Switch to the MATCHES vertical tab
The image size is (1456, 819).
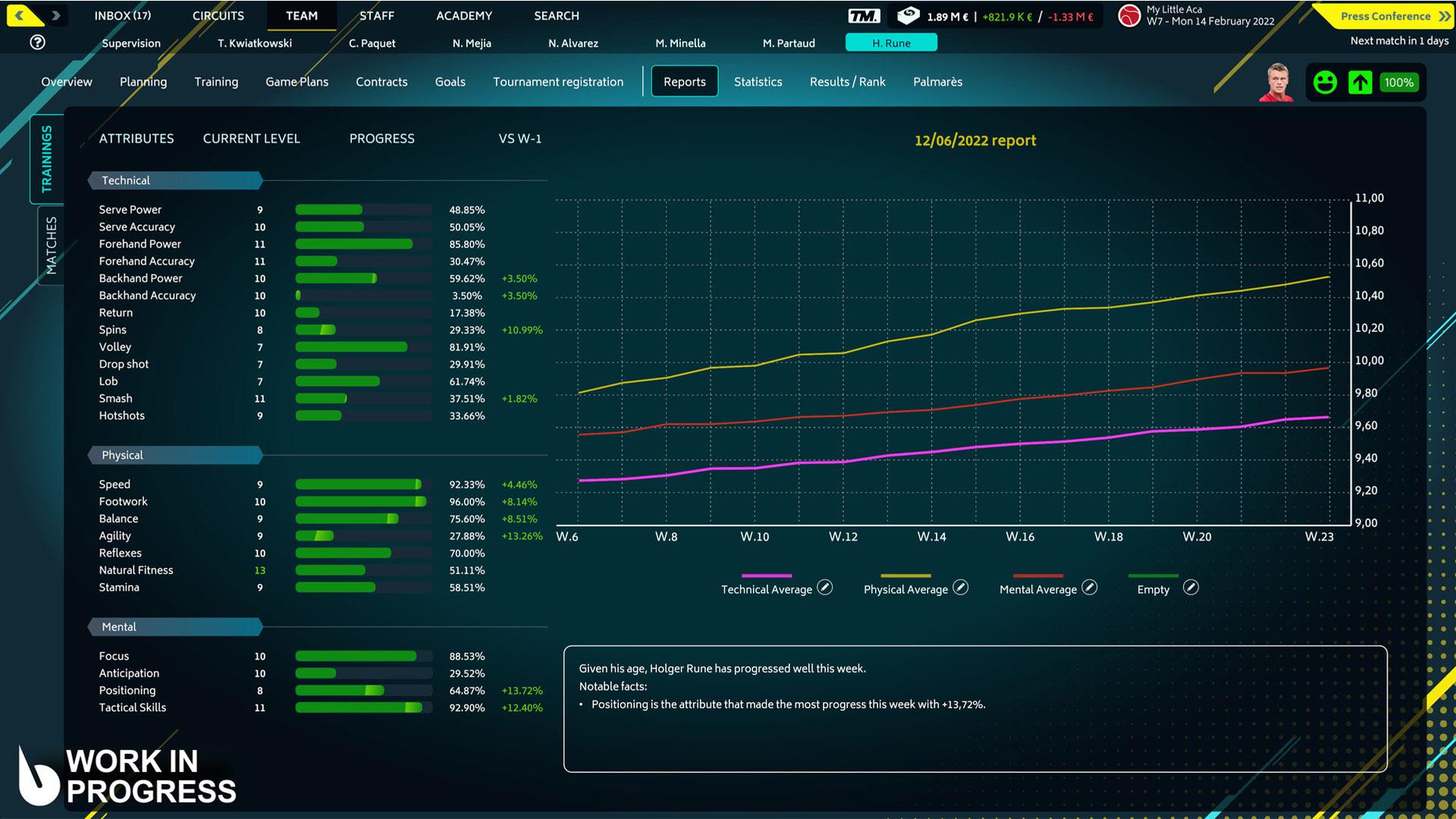click(x=51, y=245)
